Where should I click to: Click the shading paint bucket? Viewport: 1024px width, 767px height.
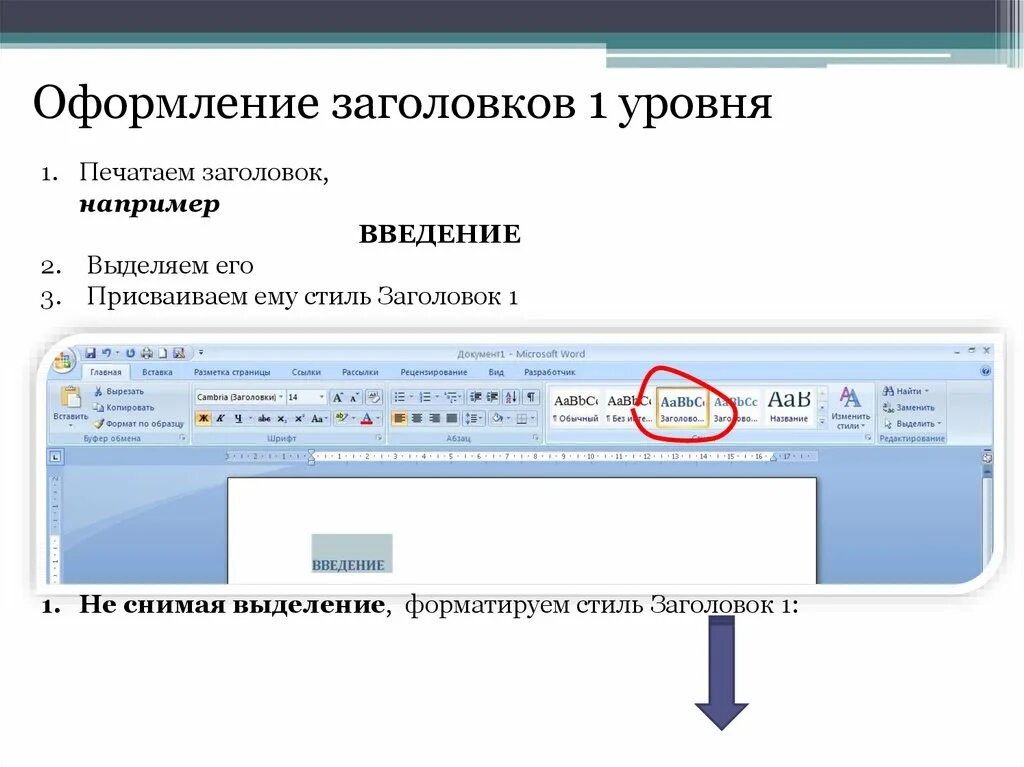pyautogui.click(x=497, y=418)
